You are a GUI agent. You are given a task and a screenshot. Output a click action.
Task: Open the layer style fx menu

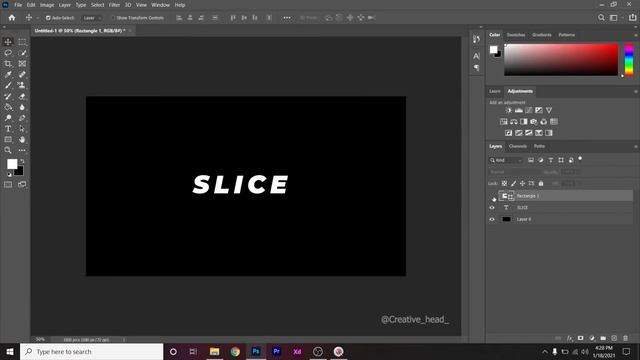click(570, 338)
